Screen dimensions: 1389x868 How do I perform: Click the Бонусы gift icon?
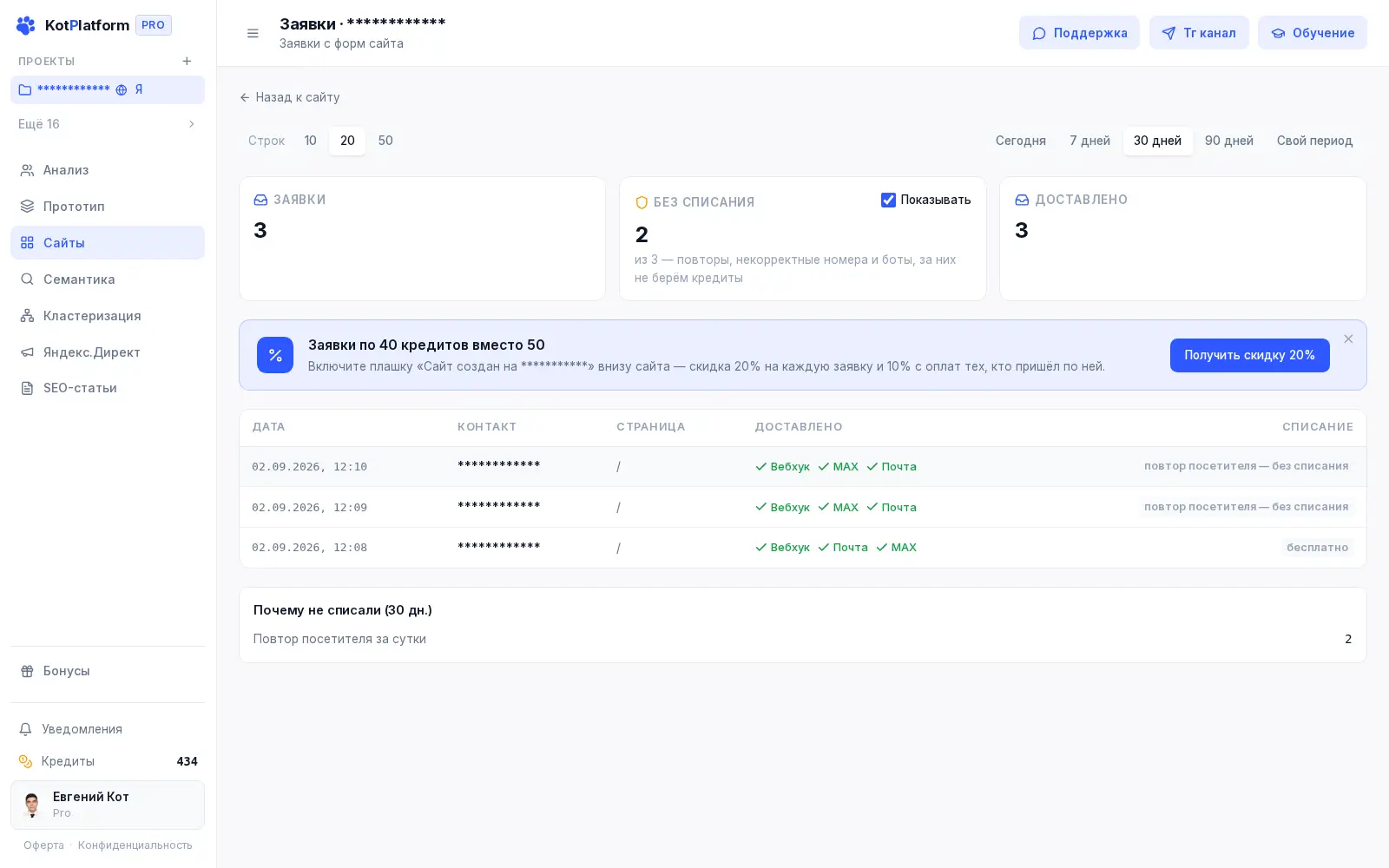point(27,671)
